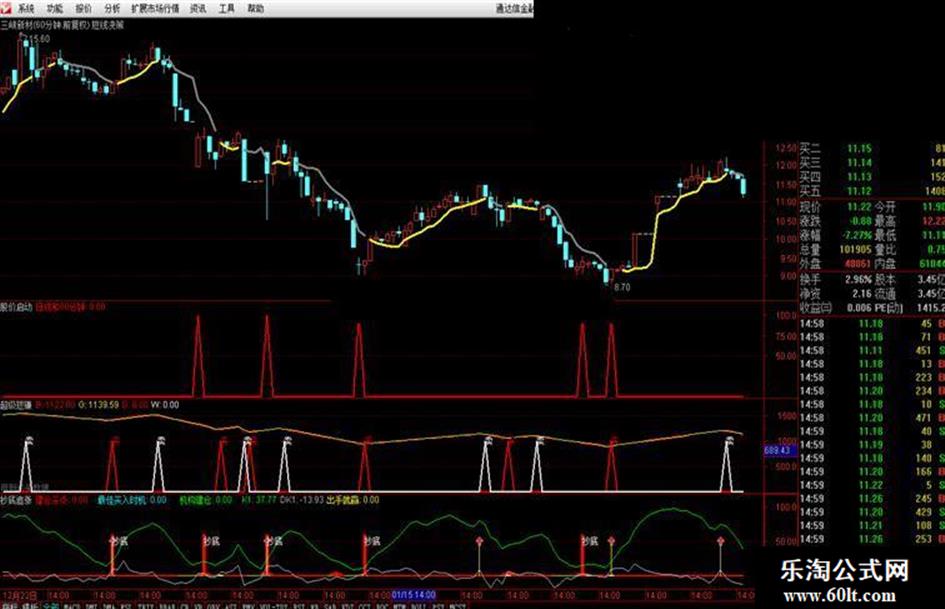Click the 出手就赢 indicator value
The height and width of the screenshot is (609, 945).
pyautogui.click(x=353, y=500)
